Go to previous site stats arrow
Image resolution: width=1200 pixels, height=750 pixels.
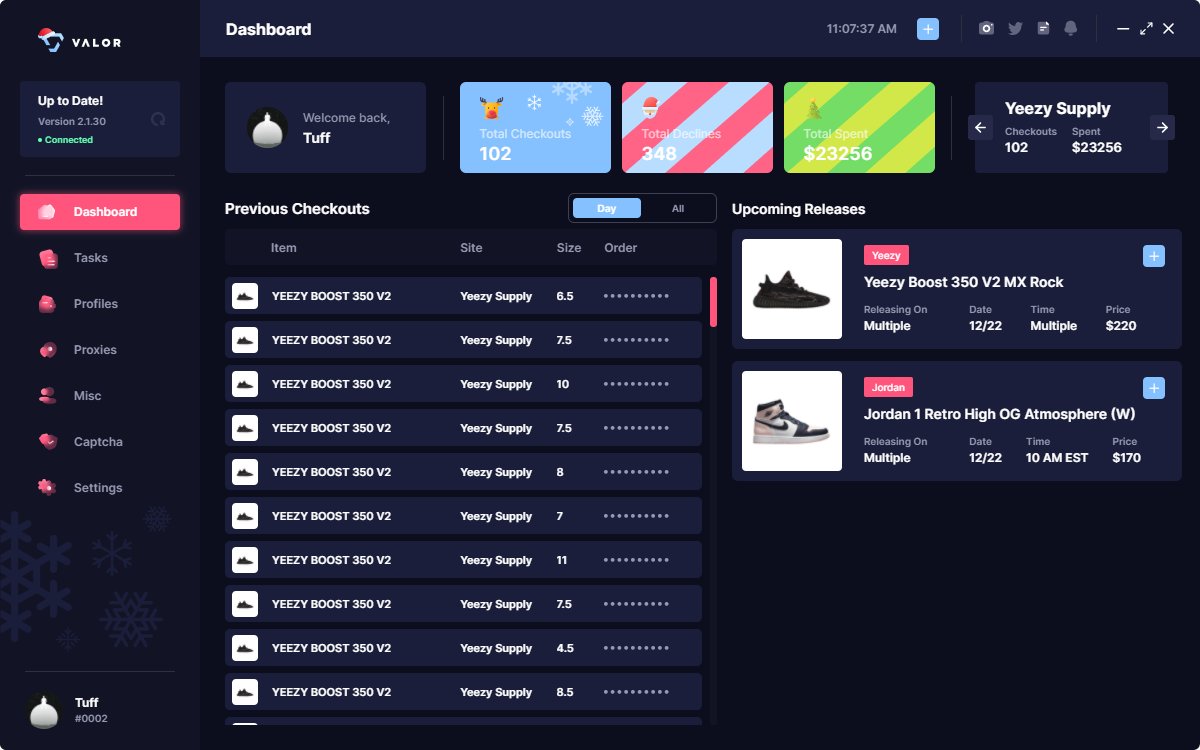tap(980, 127)
